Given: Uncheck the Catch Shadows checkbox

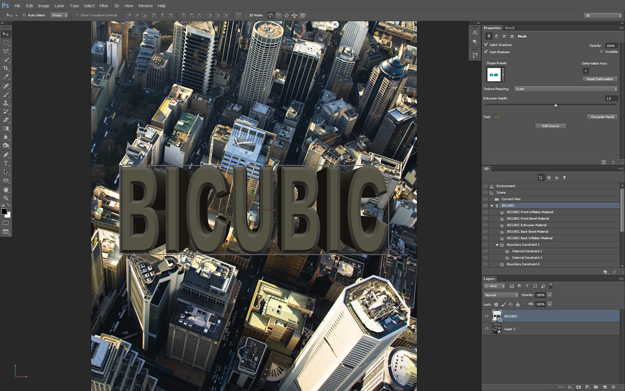Looking at the screenshot, I should (486, 45).
